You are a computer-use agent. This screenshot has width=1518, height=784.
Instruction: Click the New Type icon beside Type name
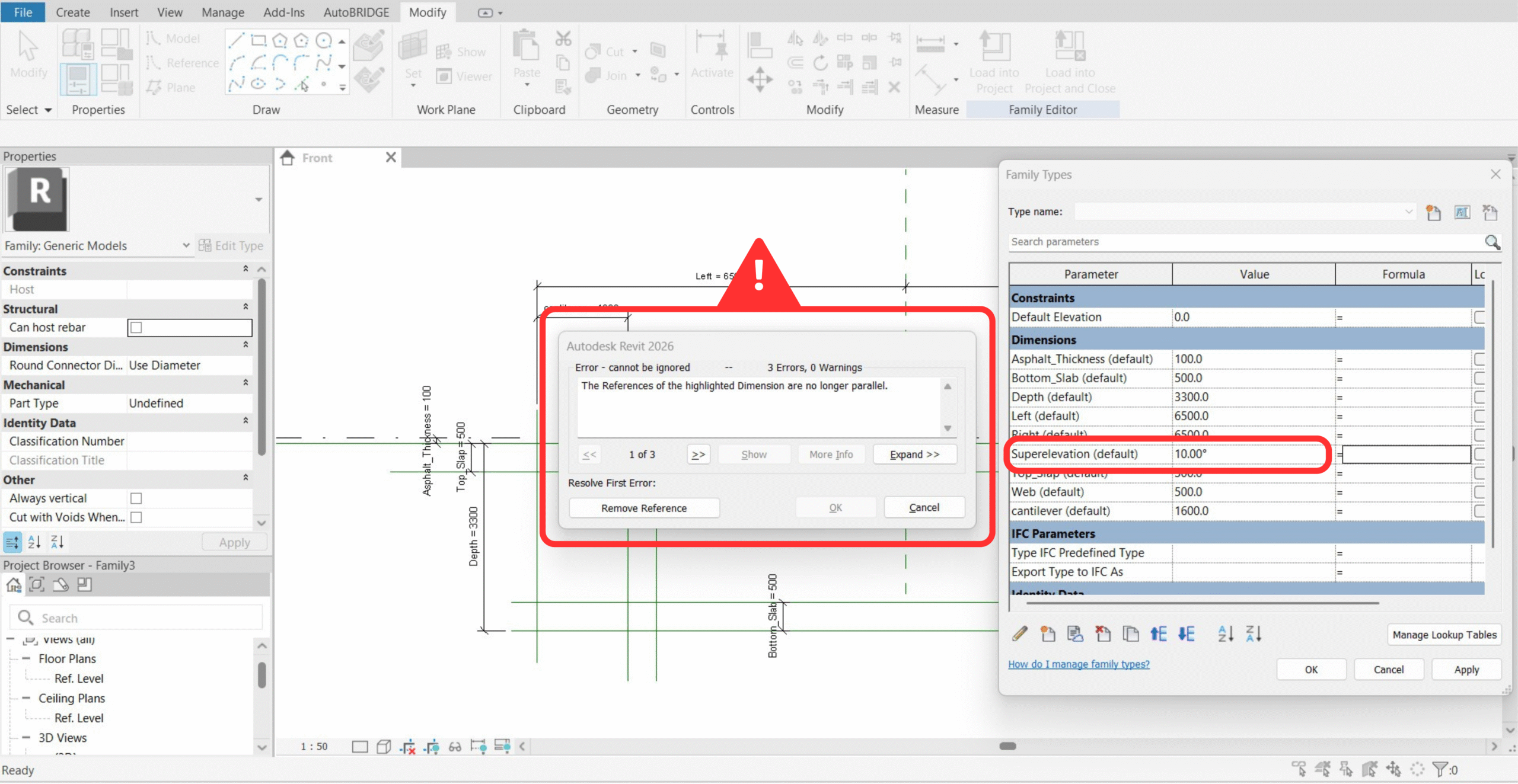(1433, 212)
